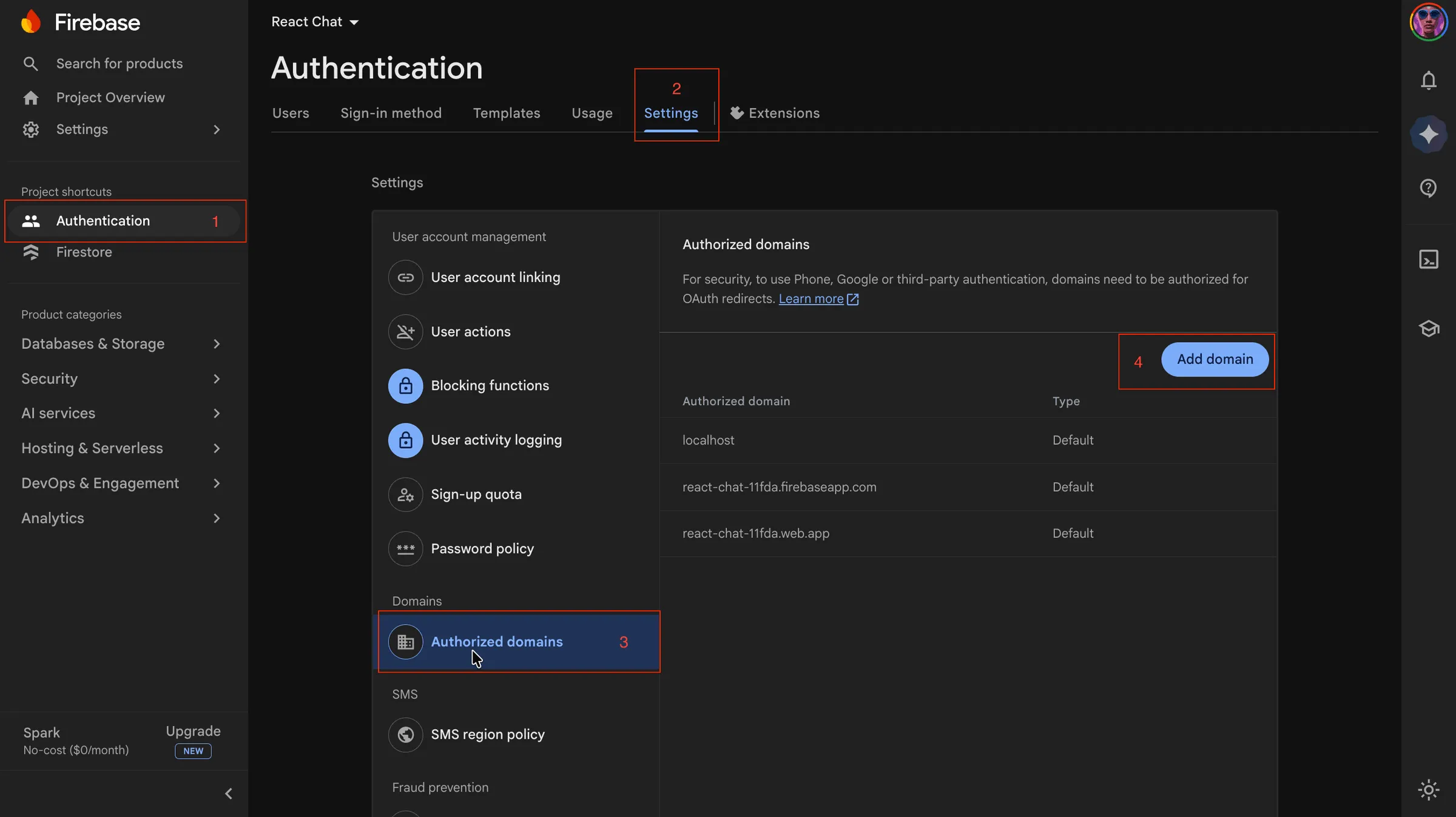Viewport: 1456px width, 817px height.
Task: Click the Learn more external link icon
Action: click(852, 299)
